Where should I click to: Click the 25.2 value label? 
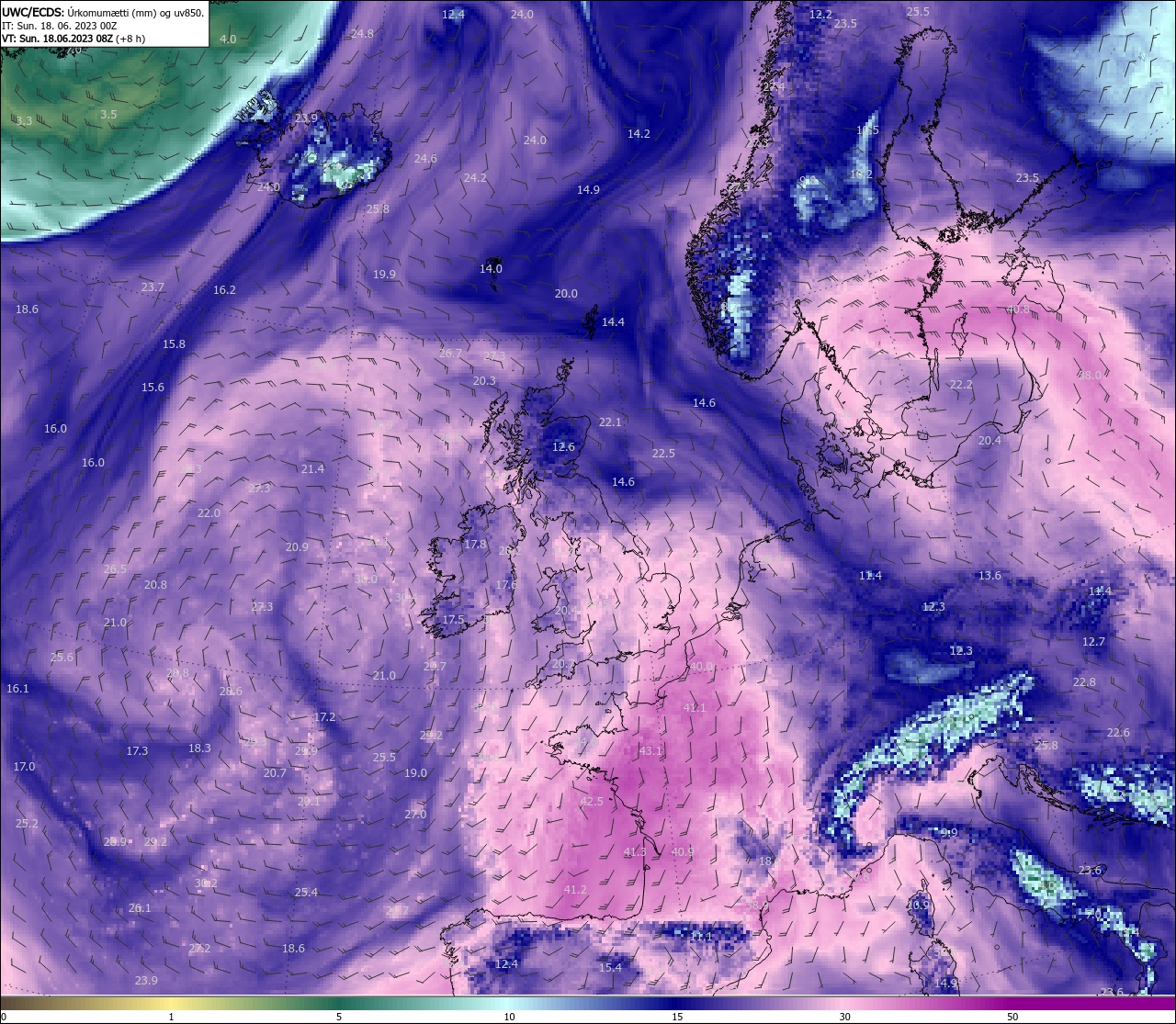click(x=27, y=824)
